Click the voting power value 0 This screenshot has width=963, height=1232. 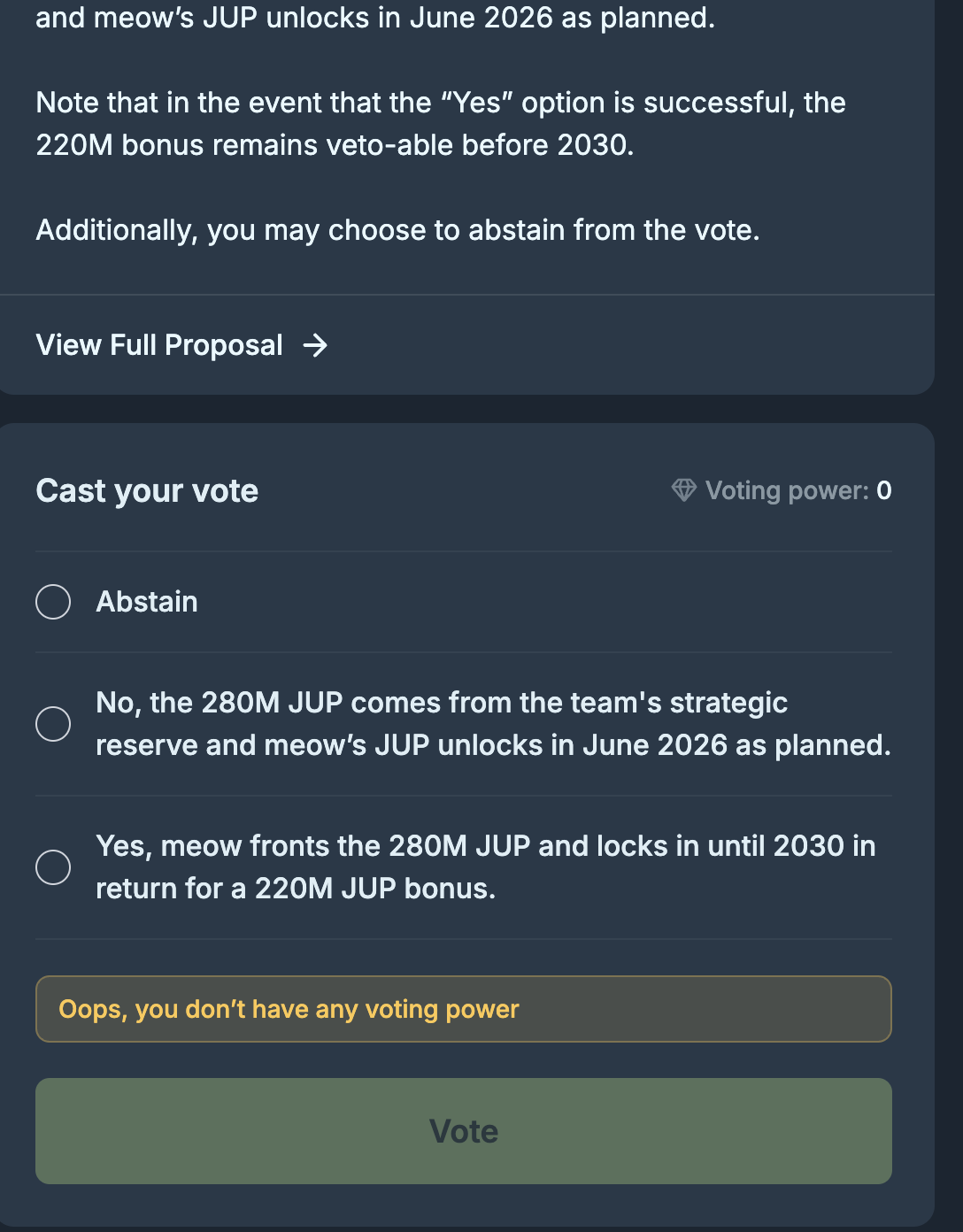[883, 490]
